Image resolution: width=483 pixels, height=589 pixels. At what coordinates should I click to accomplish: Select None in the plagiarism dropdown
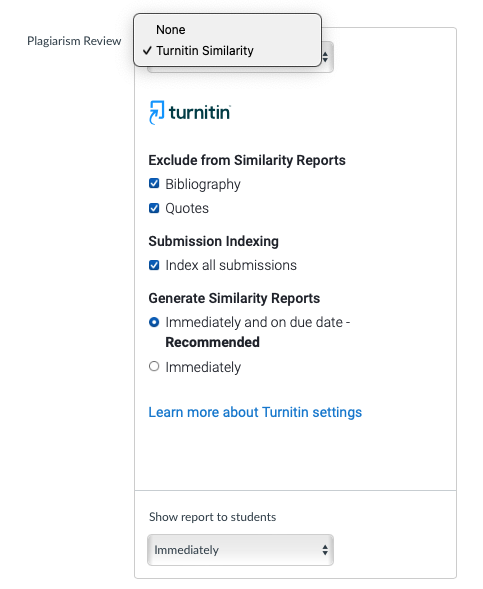point(227,30)
